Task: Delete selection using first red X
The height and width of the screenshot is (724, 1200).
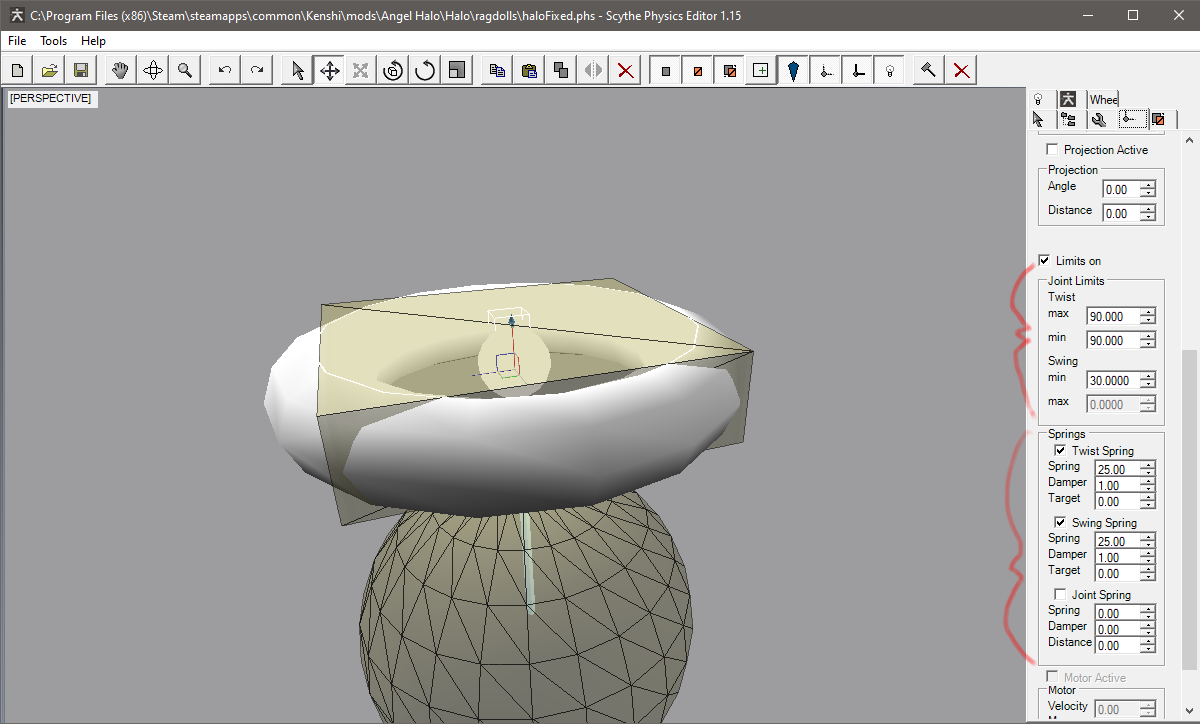Action: [x=625, y=70]
